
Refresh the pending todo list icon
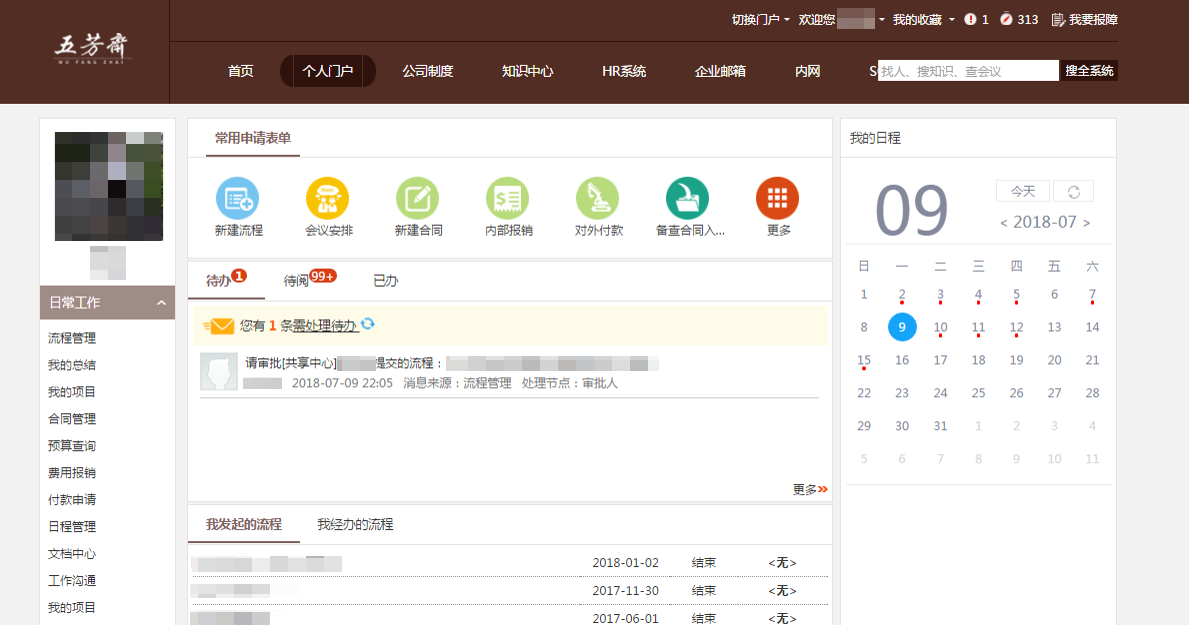[368, 324]
